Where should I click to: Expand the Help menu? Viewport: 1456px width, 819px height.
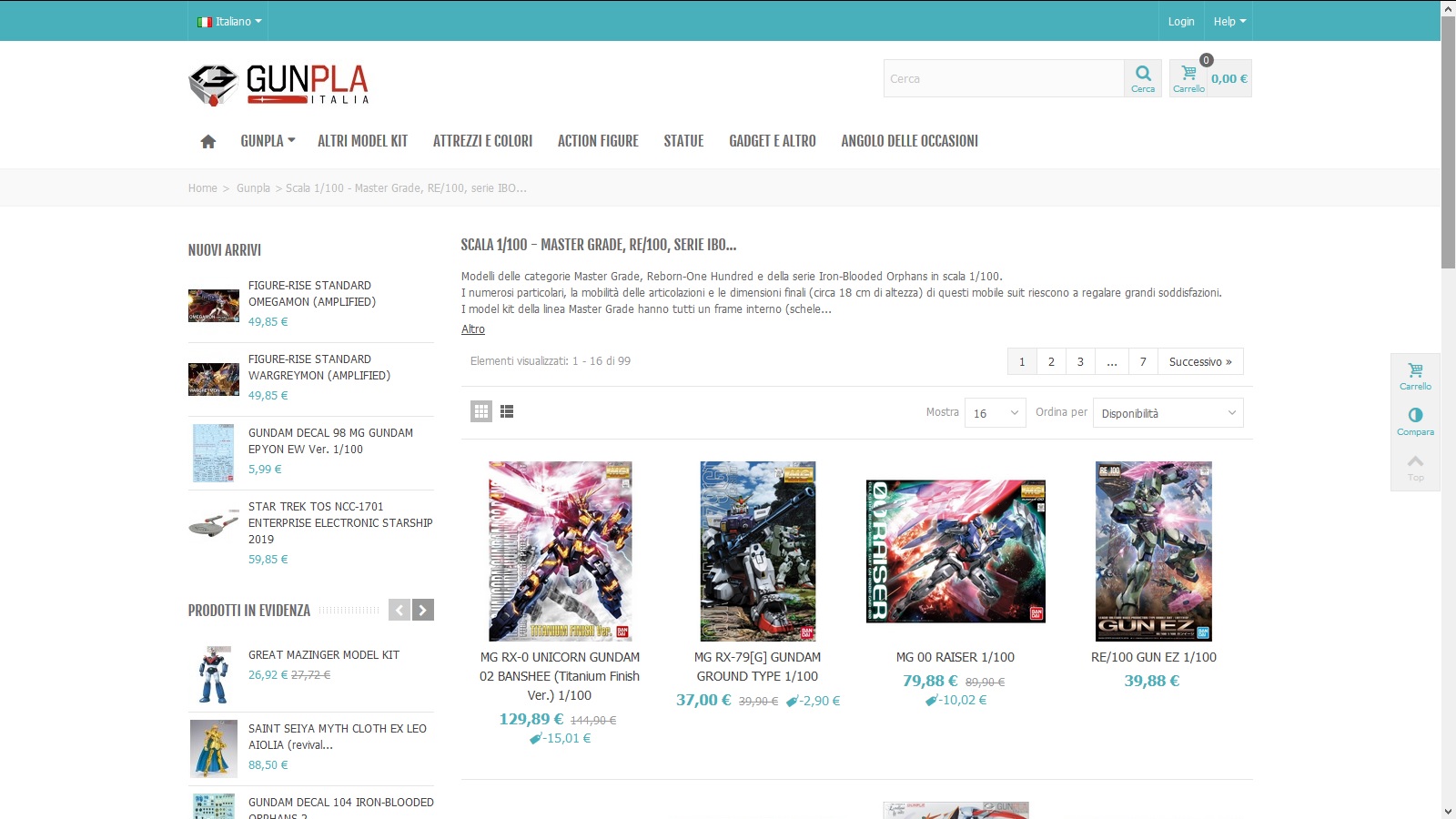(1229, 21)
